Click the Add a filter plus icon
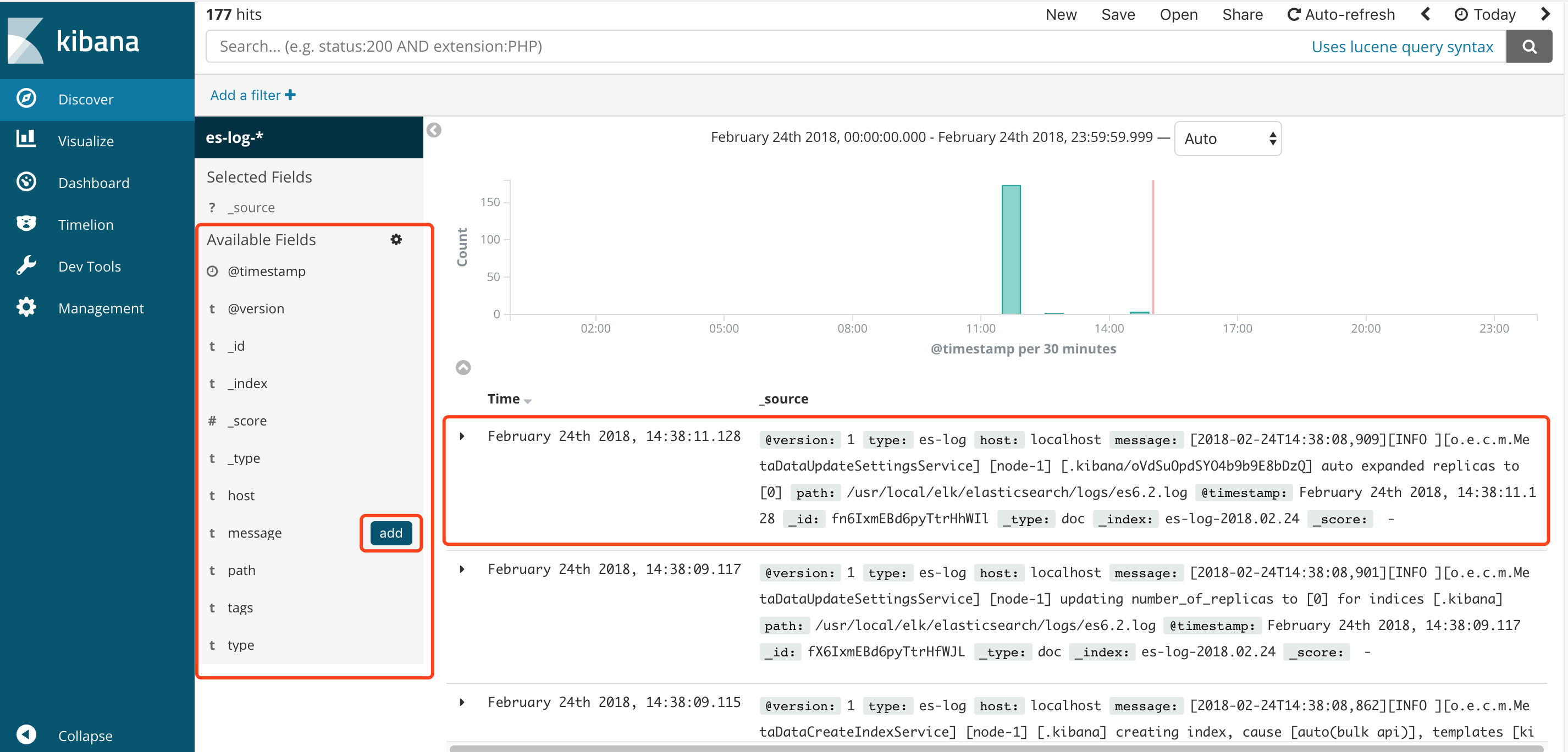1568x752 pixels. pos(290,95)
